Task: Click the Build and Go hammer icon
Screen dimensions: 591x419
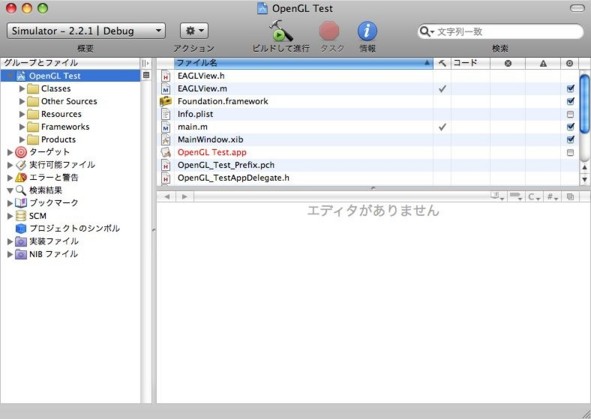Action: pyautogui.click(x=281, y=31)
